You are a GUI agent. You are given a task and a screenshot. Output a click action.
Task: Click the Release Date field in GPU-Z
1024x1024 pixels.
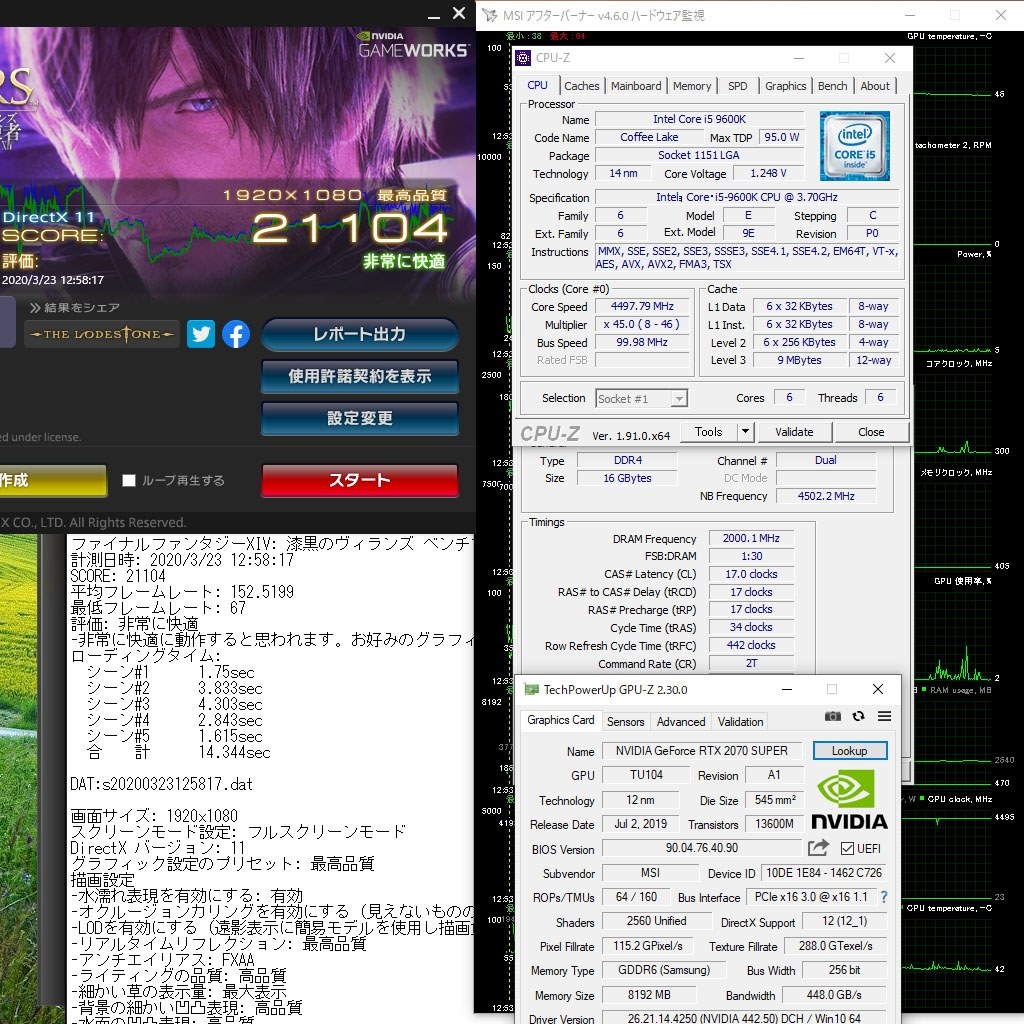641,824
